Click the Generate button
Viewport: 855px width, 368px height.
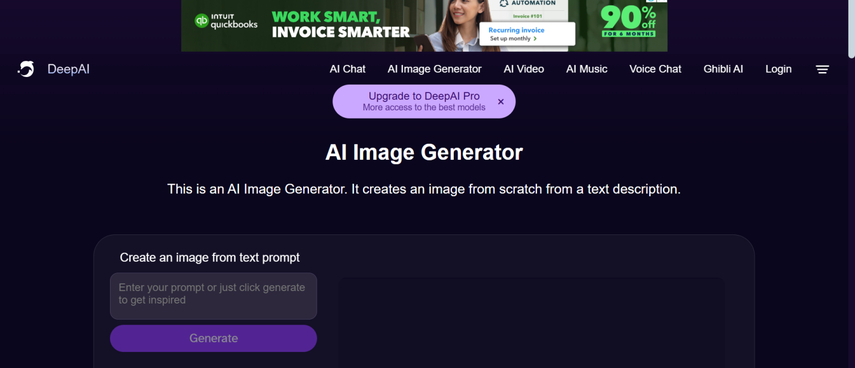pyautogui.click(x=213, y=338)
